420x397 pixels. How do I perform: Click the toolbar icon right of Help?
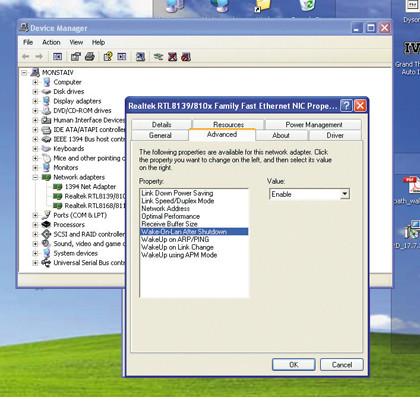[122, 57]
